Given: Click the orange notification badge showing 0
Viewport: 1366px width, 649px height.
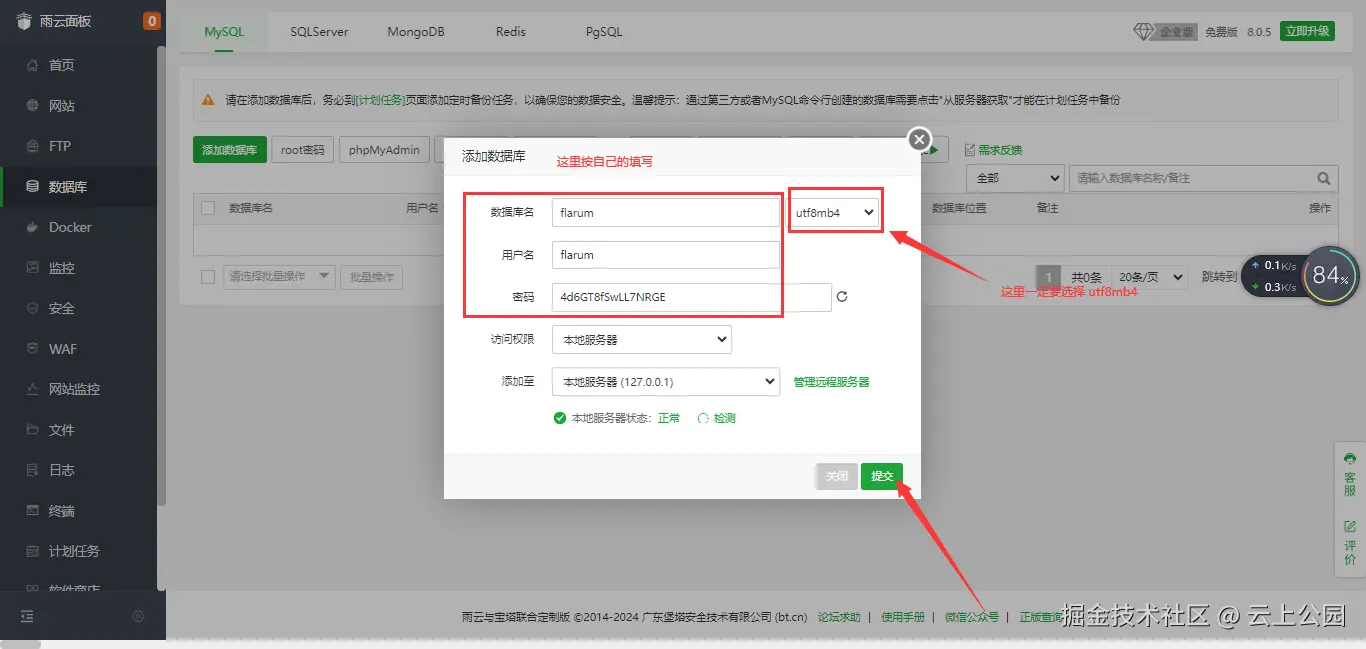Looking at the screenshot, I should (x=151, y=21).
